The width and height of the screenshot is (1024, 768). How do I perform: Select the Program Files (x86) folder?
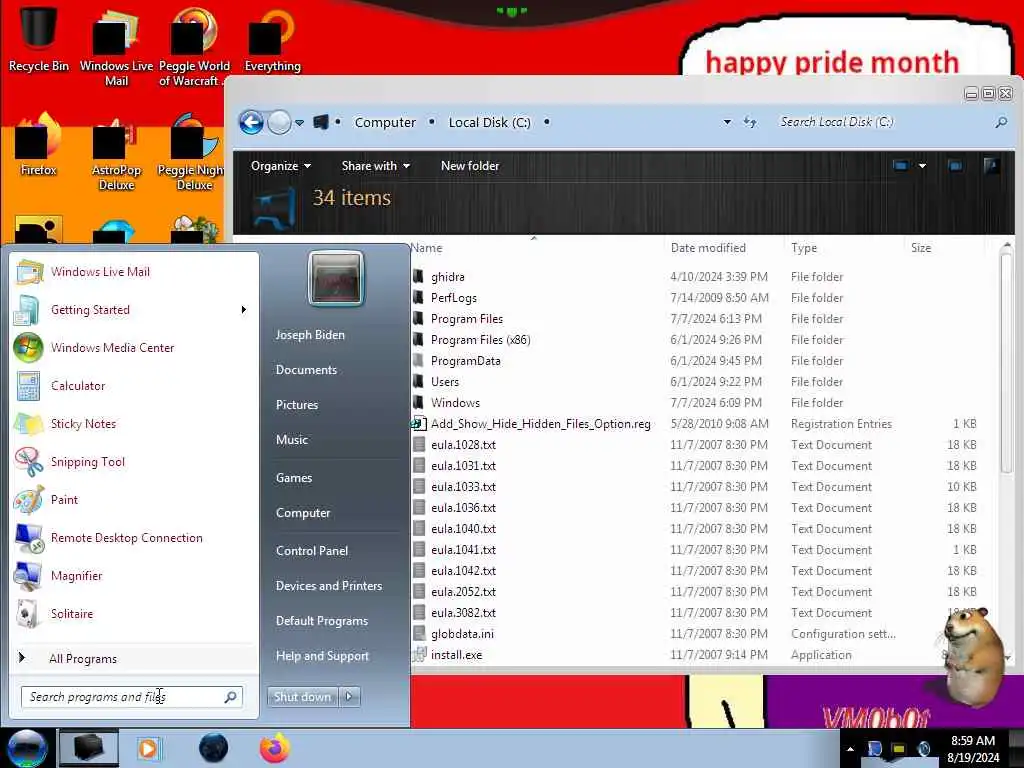pyautogui.click(x=481, y=340)
